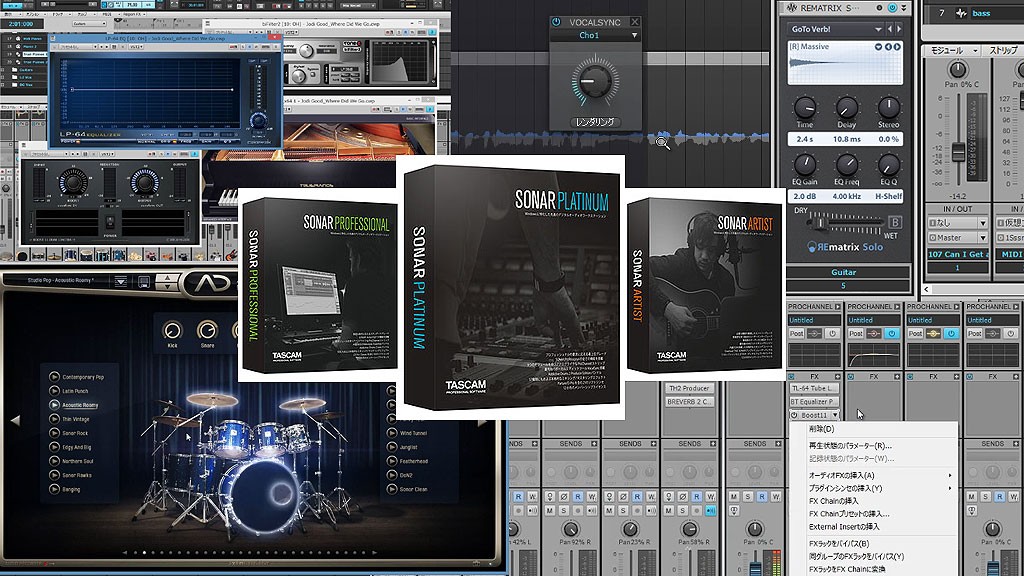
Task: Click the bass track waveform icon
Action: [x=961, y=13]
